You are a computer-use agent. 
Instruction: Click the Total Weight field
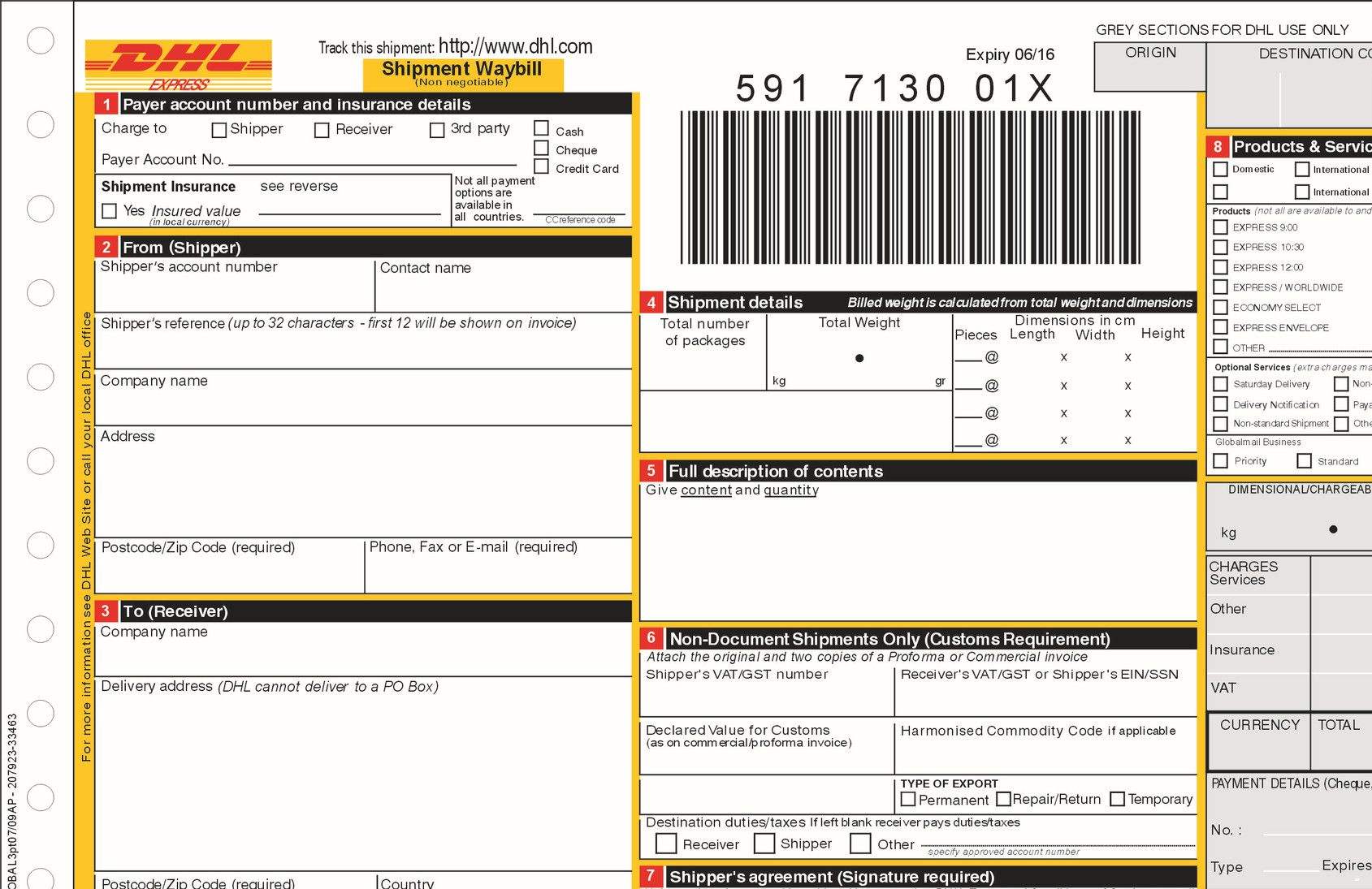[x=859, y=352]
